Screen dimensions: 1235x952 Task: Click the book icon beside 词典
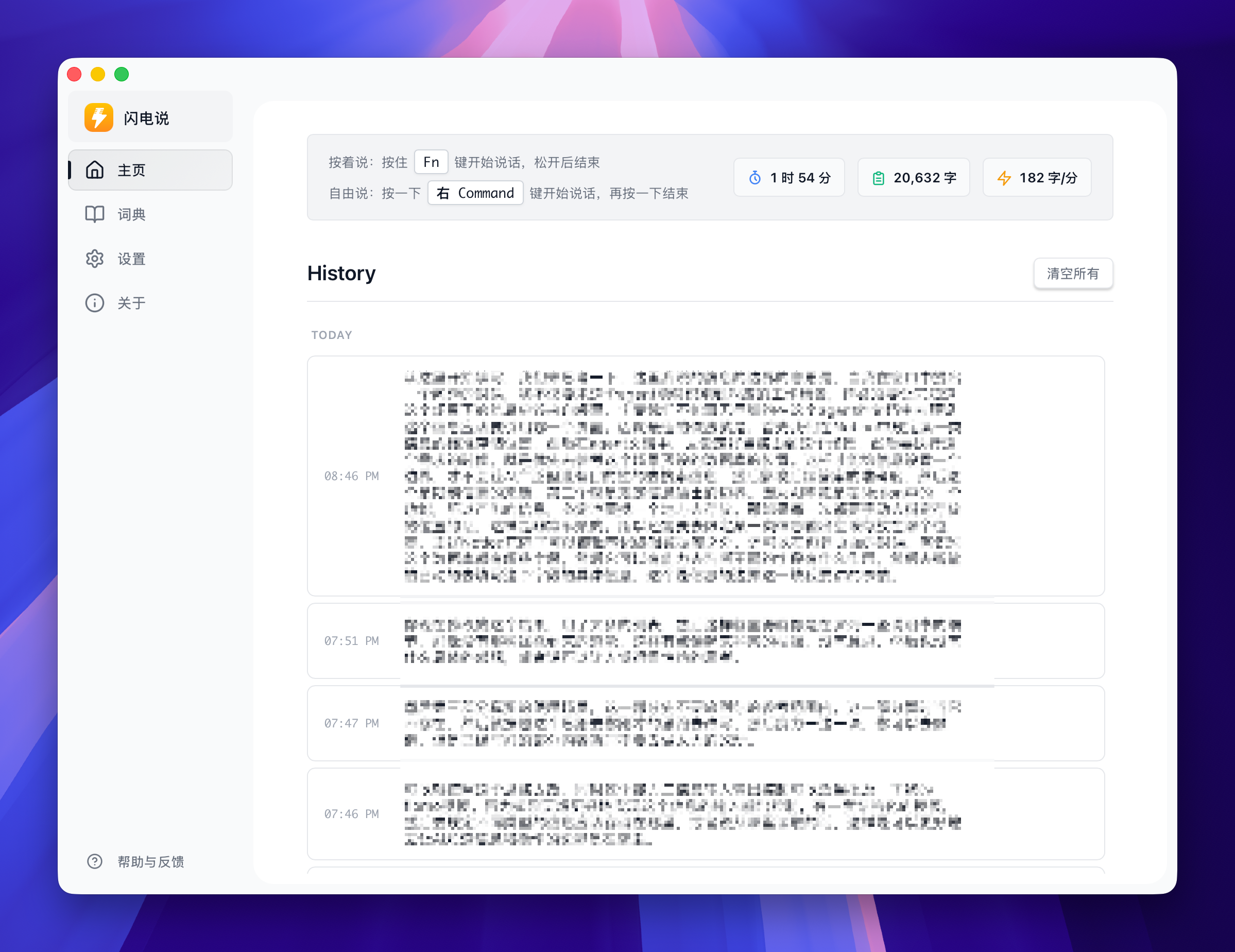tap(94, 214)
